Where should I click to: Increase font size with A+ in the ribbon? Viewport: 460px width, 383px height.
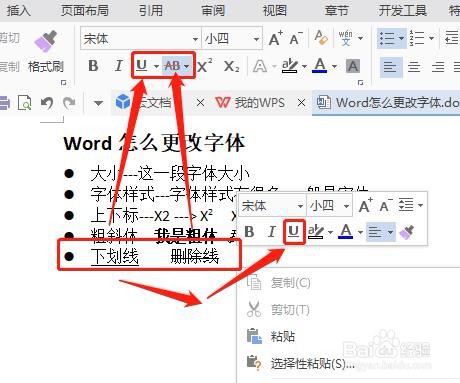click(x=276, y=38)
